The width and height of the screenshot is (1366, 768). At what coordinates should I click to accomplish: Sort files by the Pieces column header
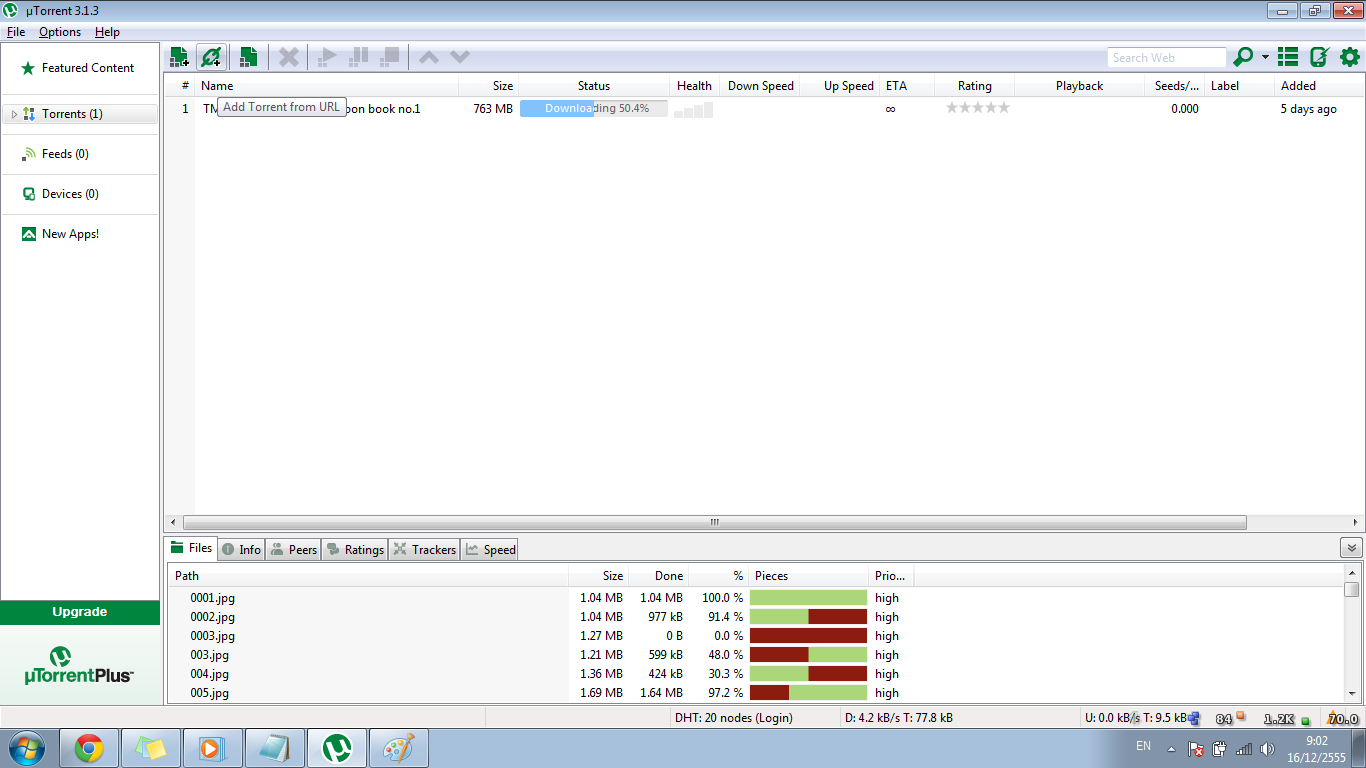click(809, 576)
